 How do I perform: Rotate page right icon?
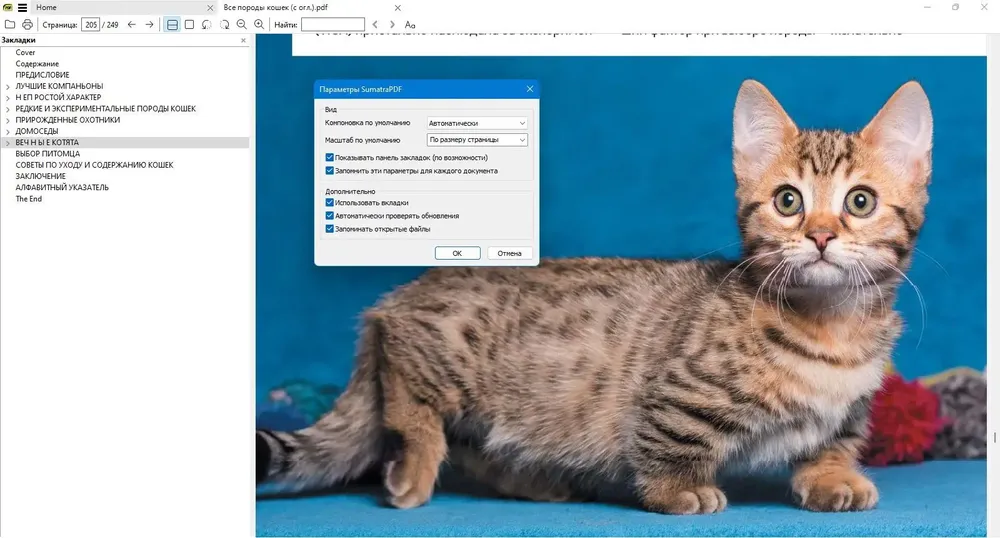(x=224, y=24)
